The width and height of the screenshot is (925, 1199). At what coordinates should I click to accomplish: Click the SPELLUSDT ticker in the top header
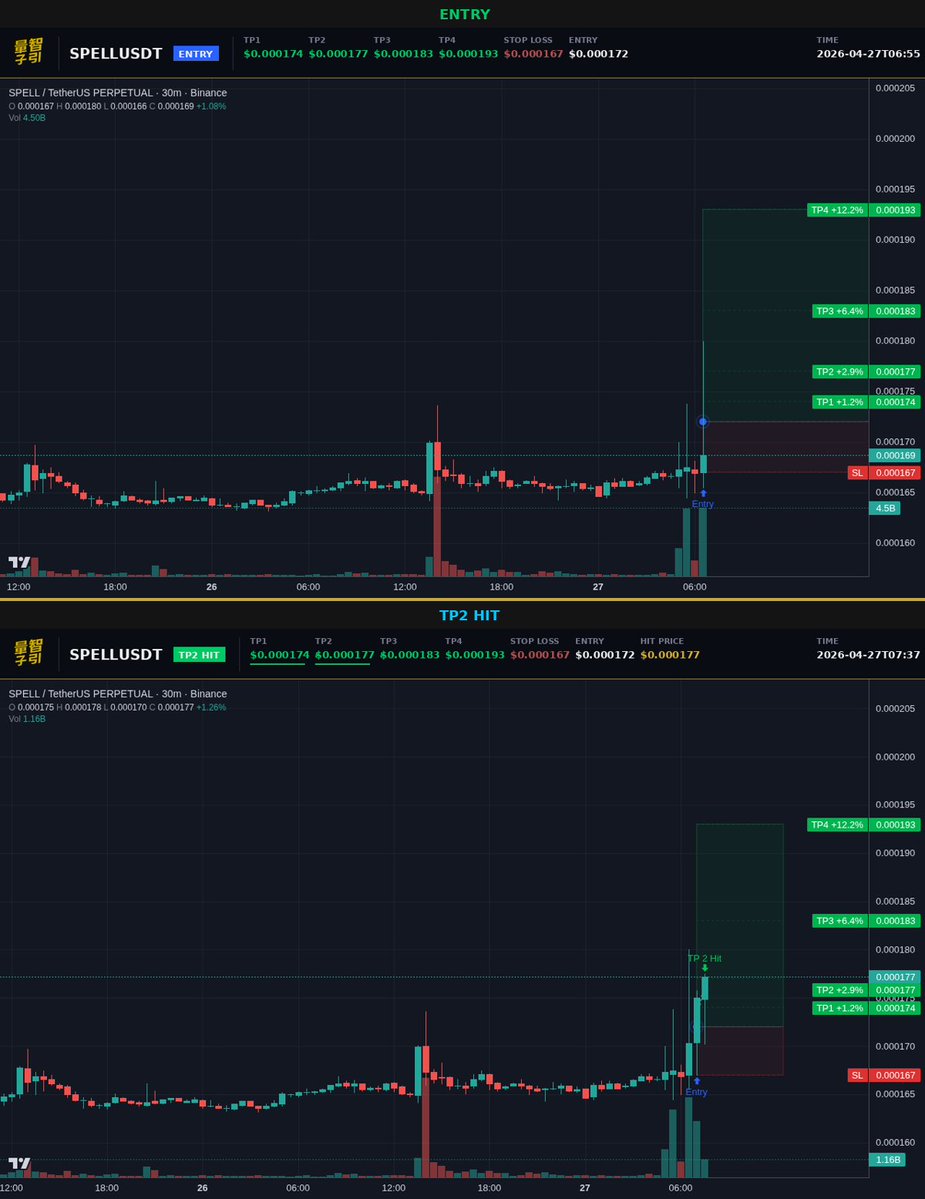(x=115, y=53)
